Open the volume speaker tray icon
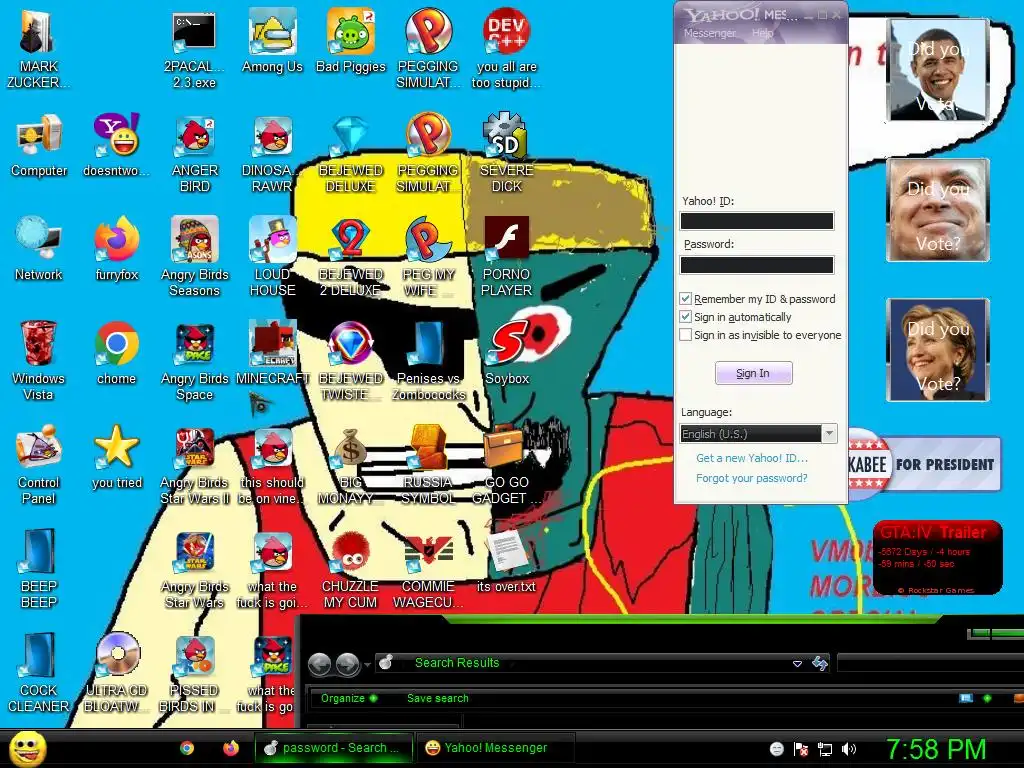Viewport: 1024px width, 768px height. click(848, 749)
